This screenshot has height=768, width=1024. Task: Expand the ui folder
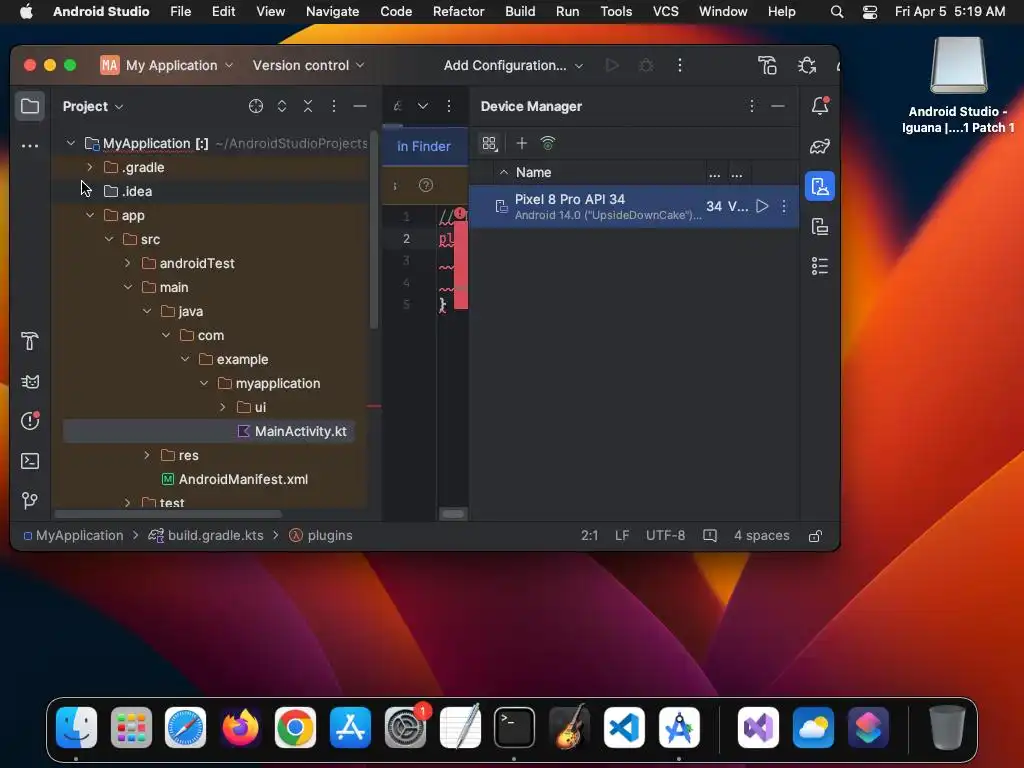click(x=223, y=408)
